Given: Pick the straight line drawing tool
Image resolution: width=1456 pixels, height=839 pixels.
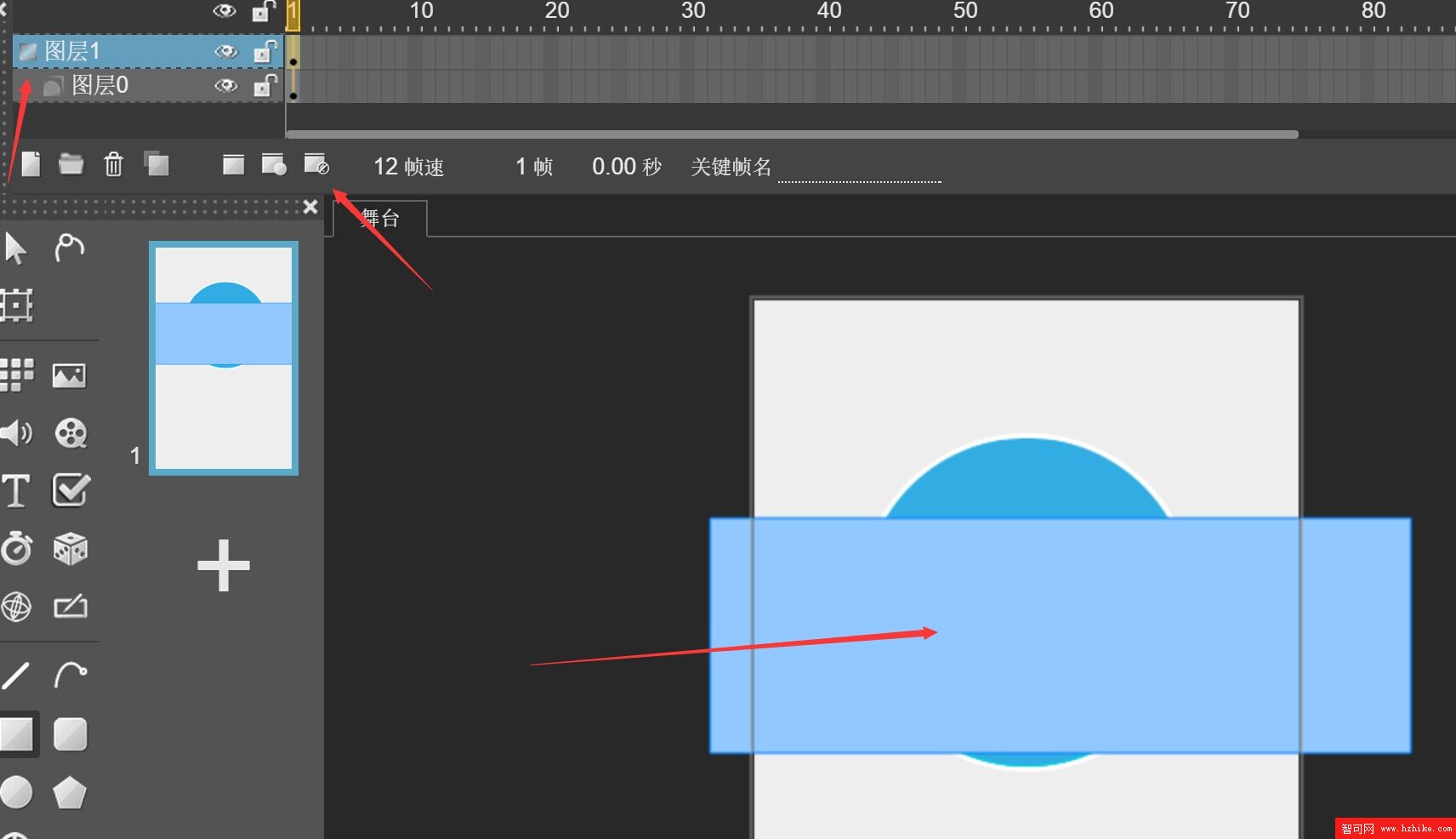Looking at the screenshot, I should 16,676.
